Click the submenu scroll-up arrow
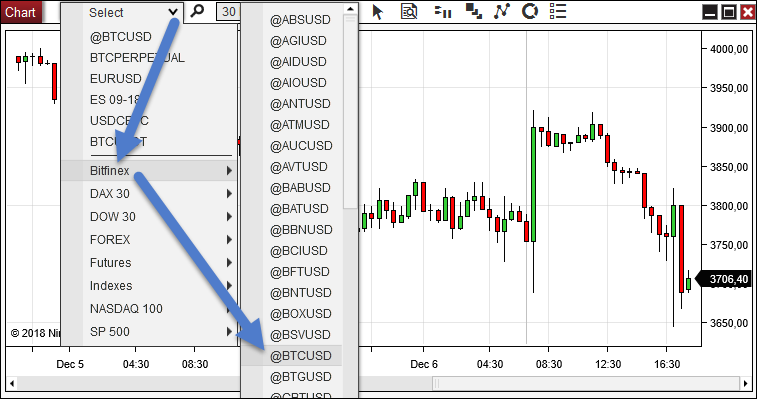Image resolution: width=757 pixels, height=399 pixels. pyautogui.click(x=350, y=9)
